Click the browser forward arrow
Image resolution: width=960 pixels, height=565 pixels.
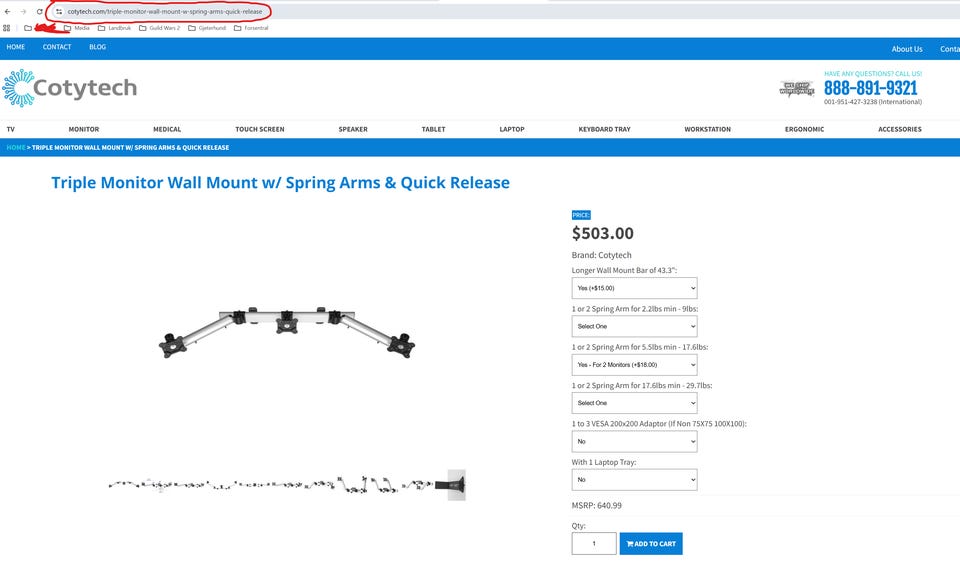point(23,12)
